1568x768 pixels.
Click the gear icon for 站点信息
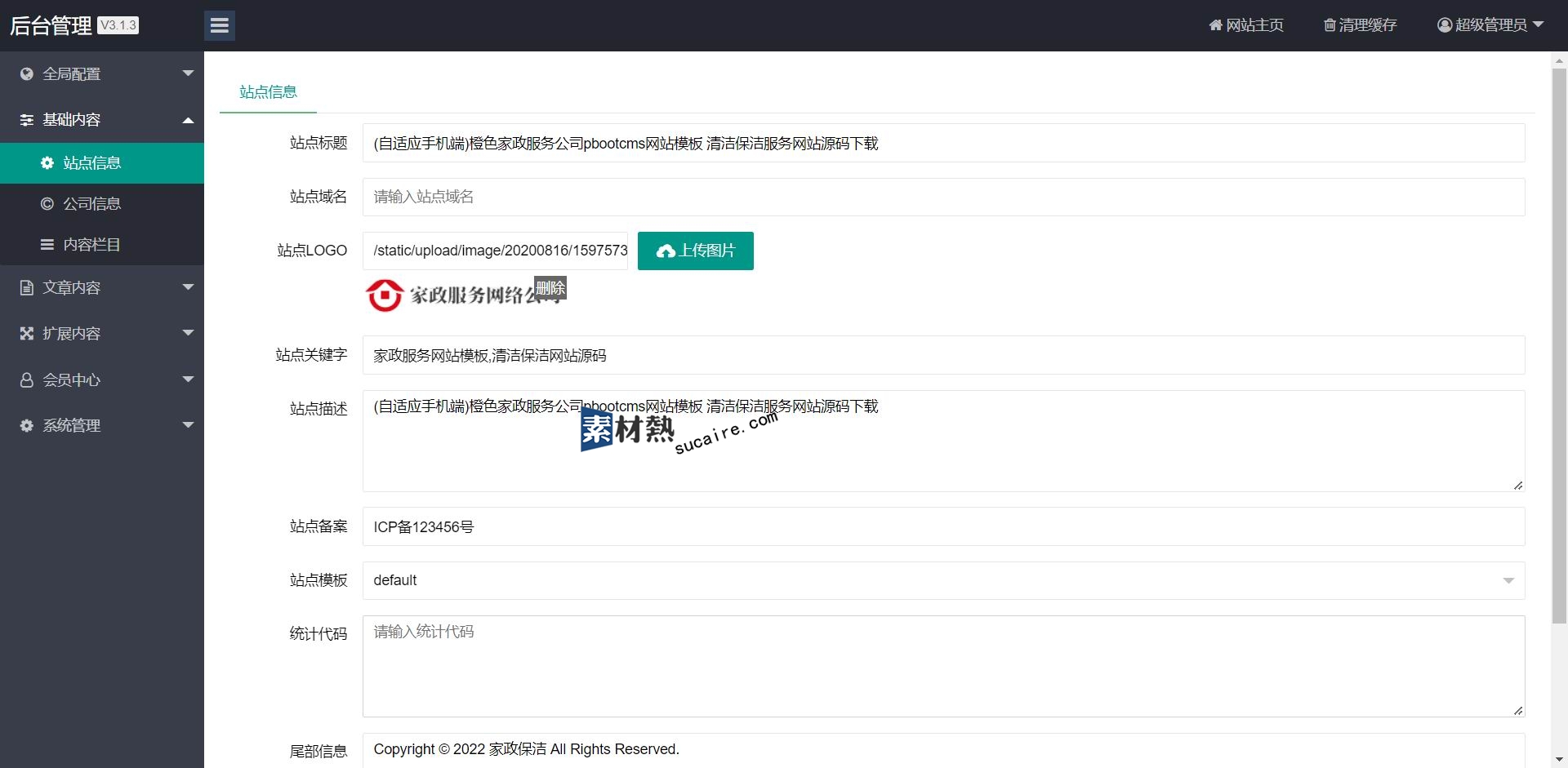[47, 163]
